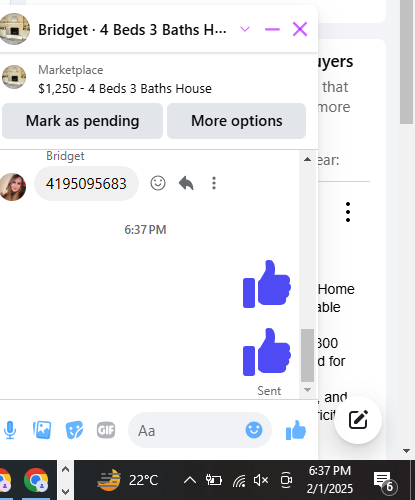The image size is (415, 500).
Task: Compose a new message with pencil icon
Action: pyautogui.click(x=358, y=420)
